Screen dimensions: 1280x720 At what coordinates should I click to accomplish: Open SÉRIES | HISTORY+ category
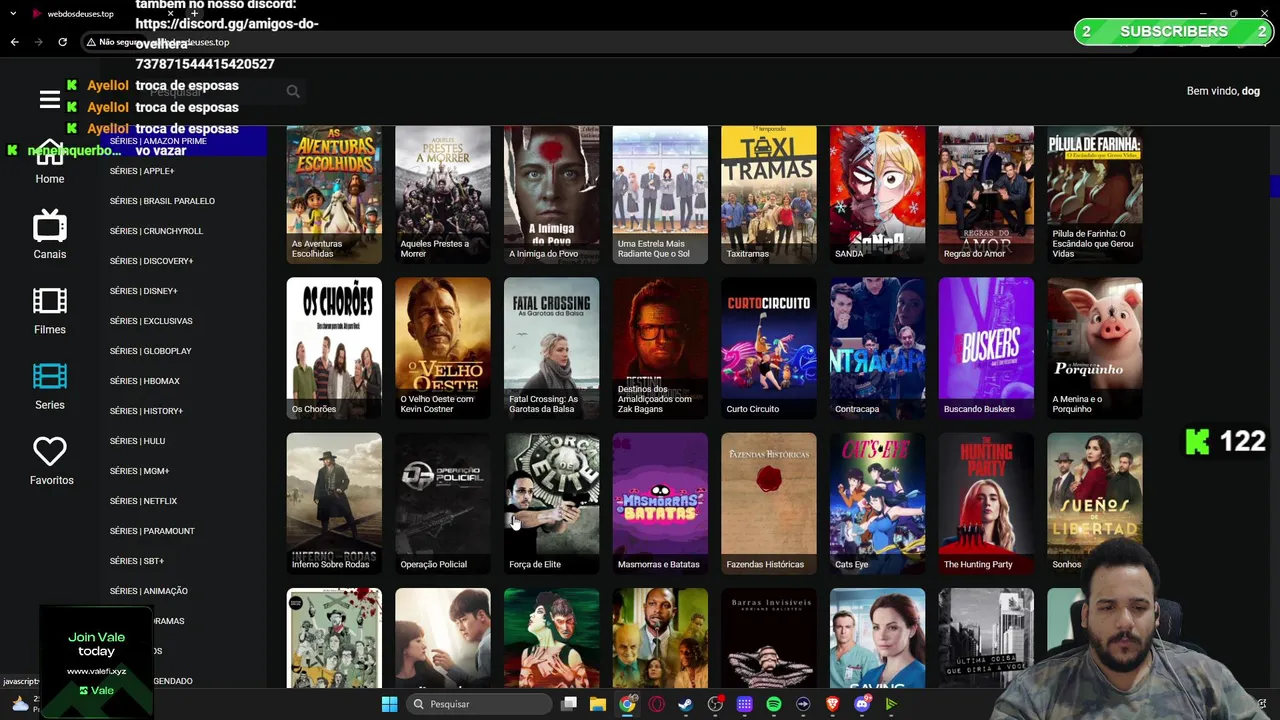[146, 411]
